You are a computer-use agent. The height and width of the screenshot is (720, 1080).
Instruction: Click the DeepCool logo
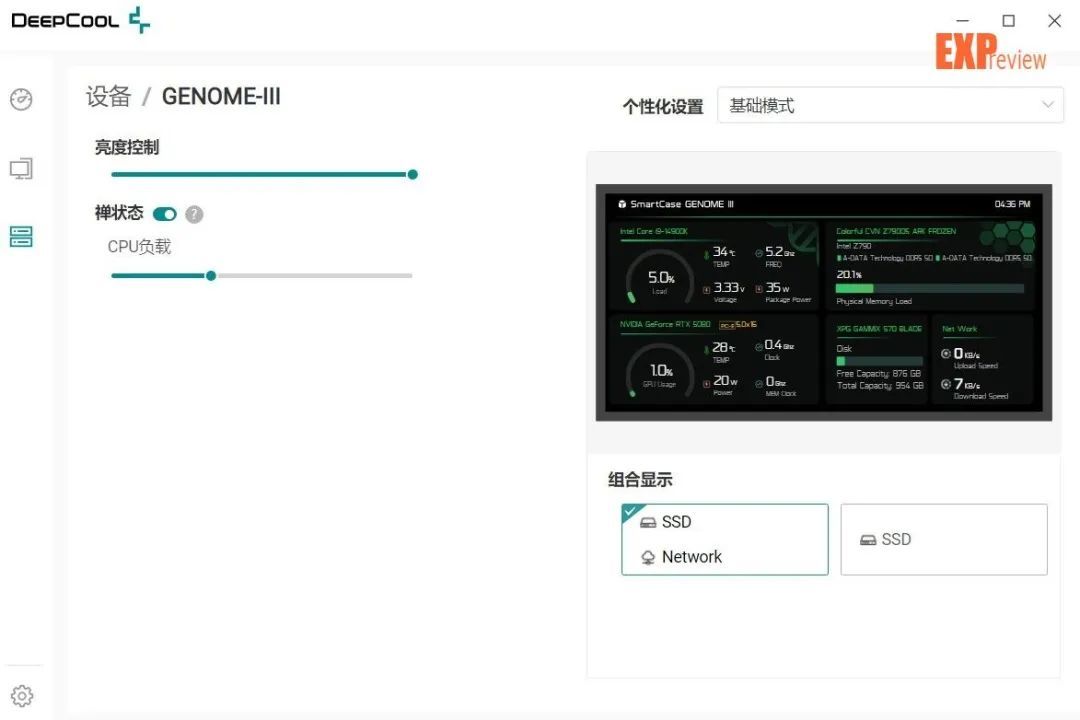(81, 20)
